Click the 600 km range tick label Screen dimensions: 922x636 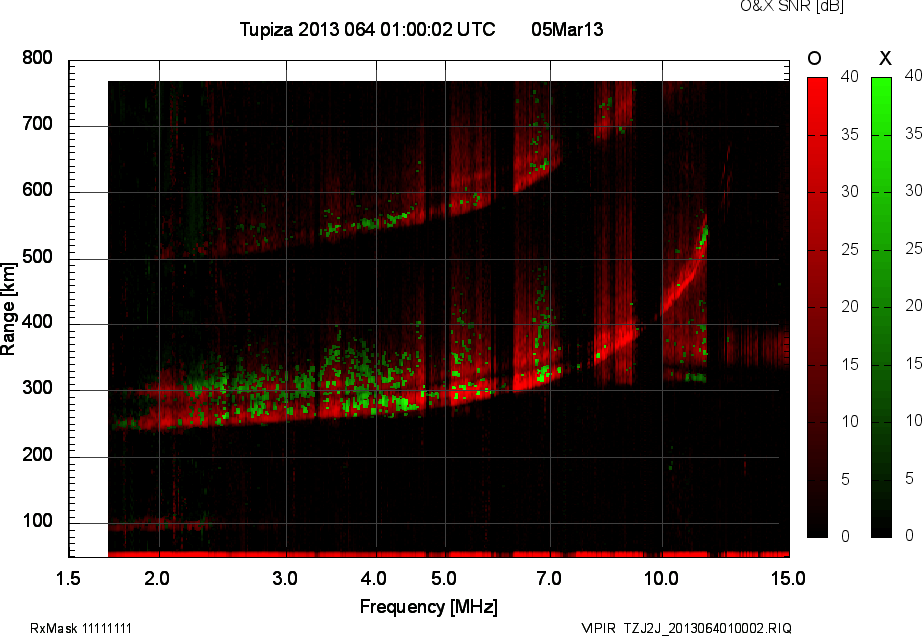tap(37, 190)
